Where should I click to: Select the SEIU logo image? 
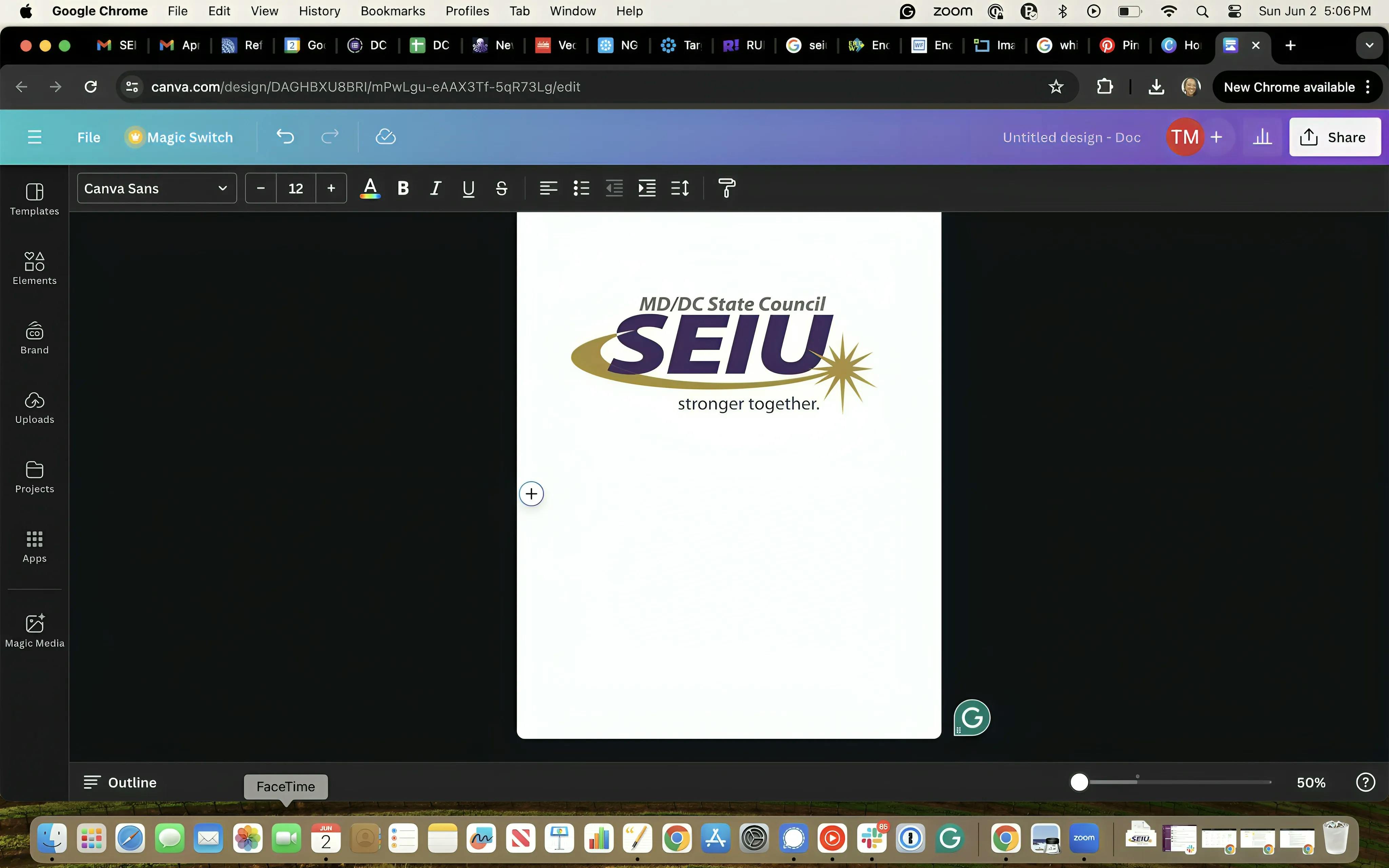point(724,354)
